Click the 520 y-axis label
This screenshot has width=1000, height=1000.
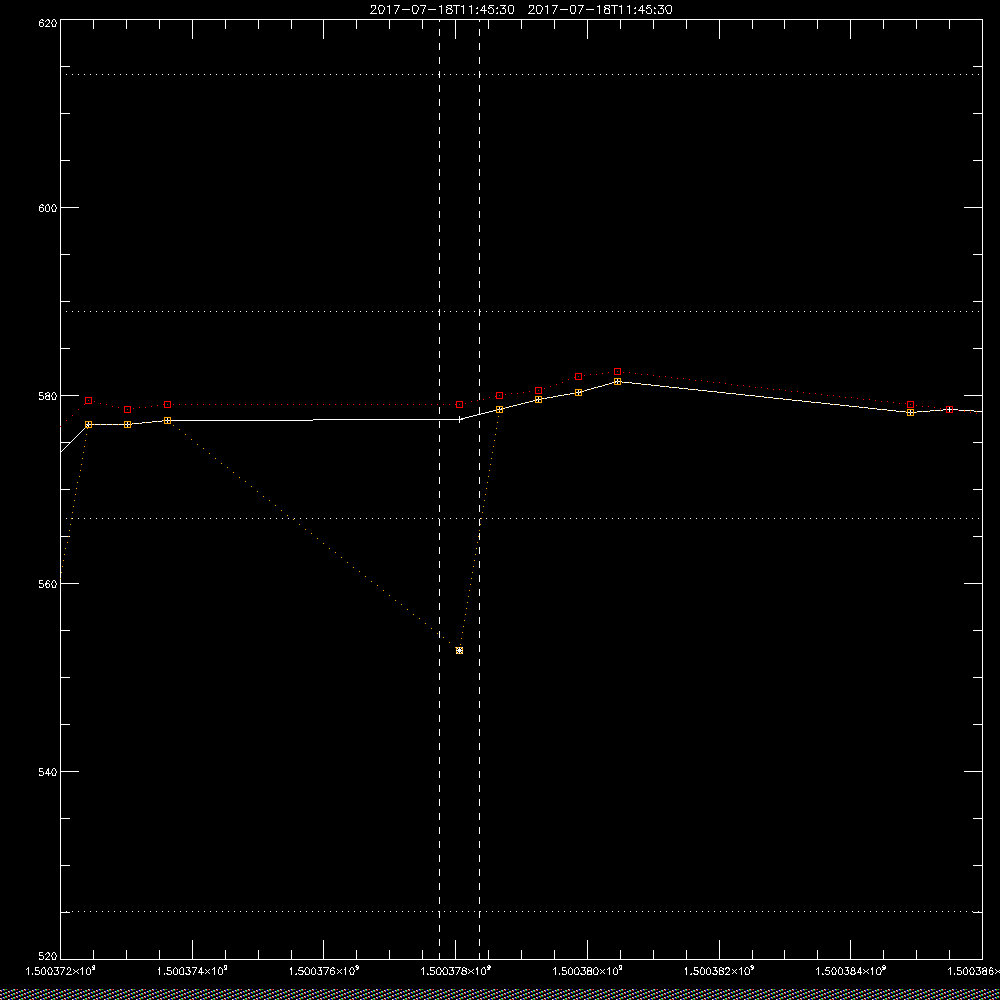48,955
